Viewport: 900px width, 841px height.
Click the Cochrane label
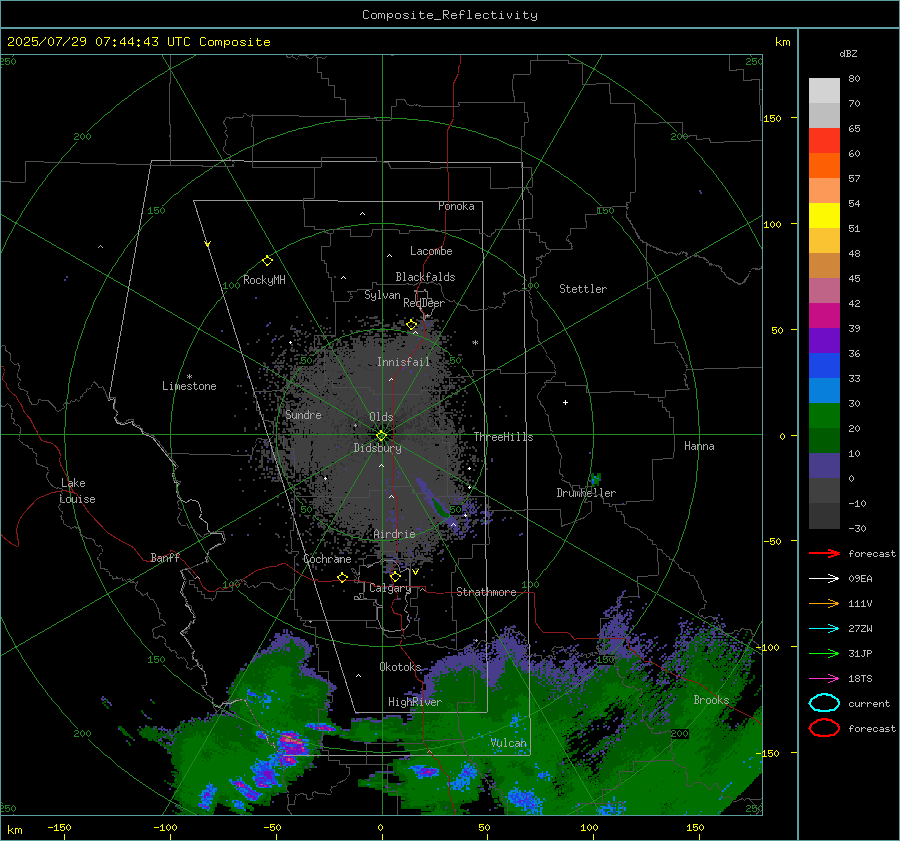(x=327, y=559)
